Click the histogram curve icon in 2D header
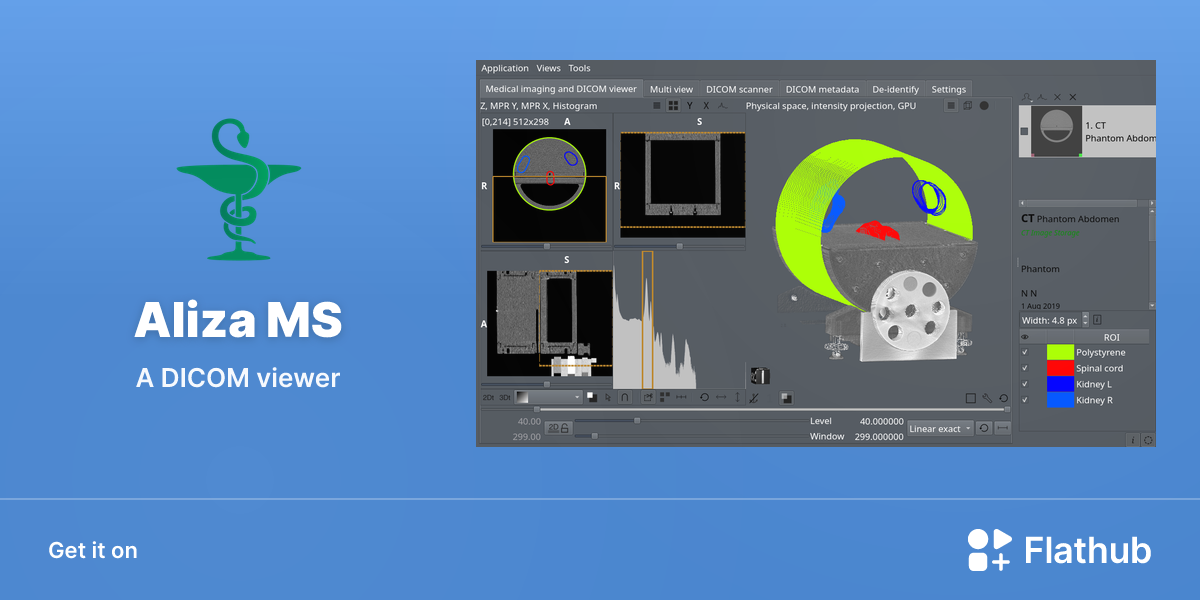1200x600 pixels. [x=722, y=105]
